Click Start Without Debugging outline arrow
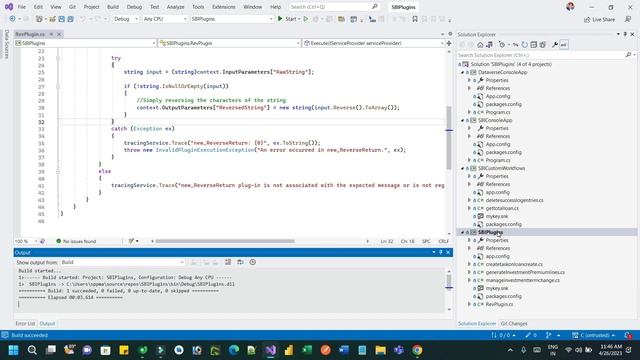 click(x=306, y=19)
